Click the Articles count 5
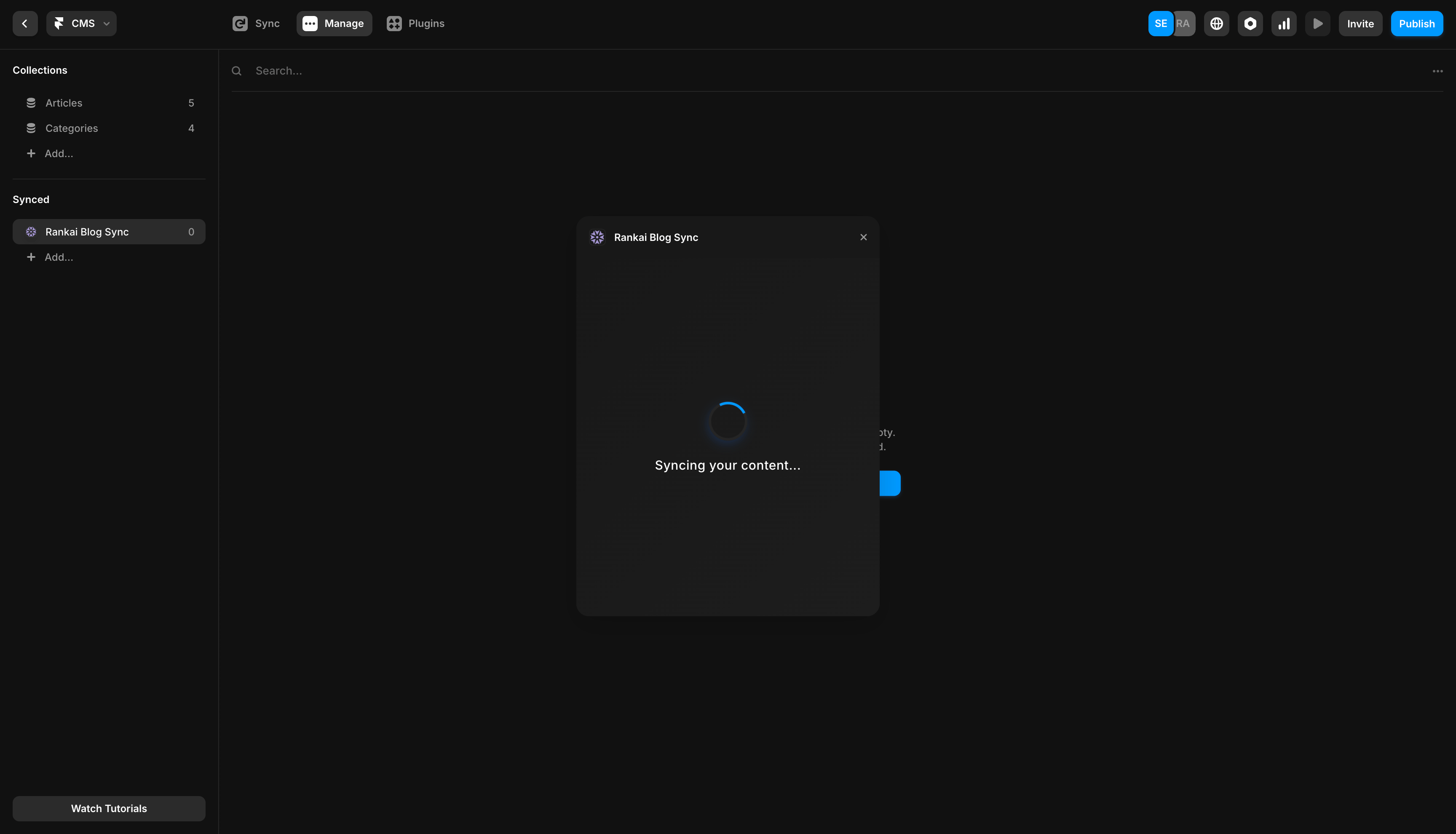Screen dimensions: 1456x834 click(x=191, y=102)
